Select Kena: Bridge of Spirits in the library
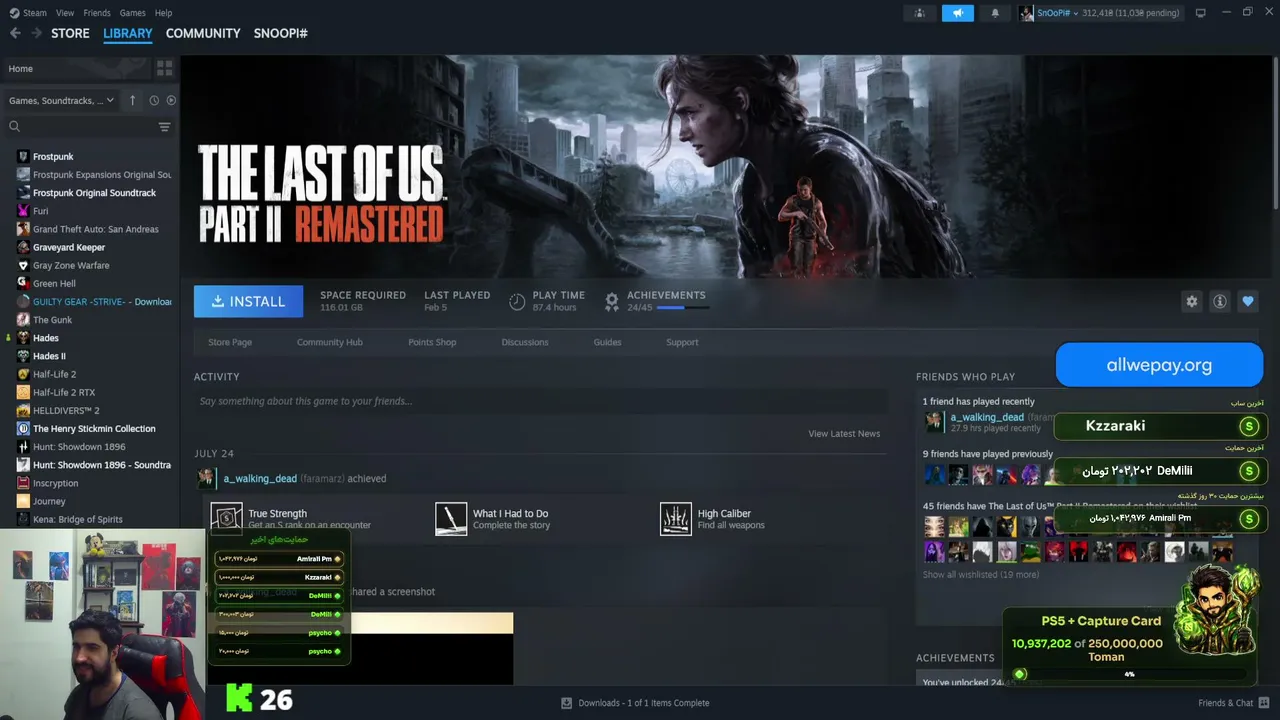 78,519
